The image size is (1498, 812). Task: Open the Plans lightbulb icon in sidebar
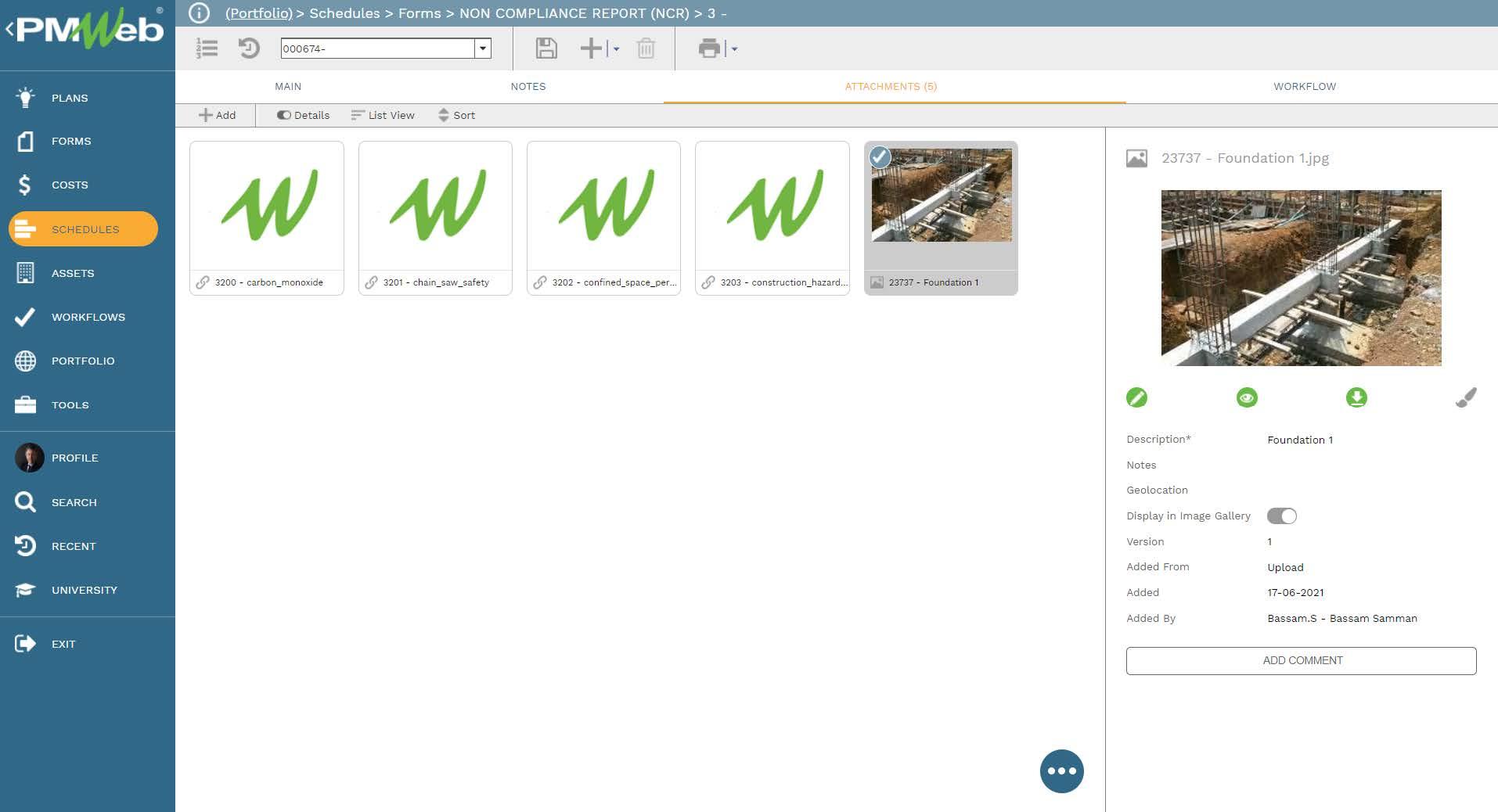(x=25, y=98)
